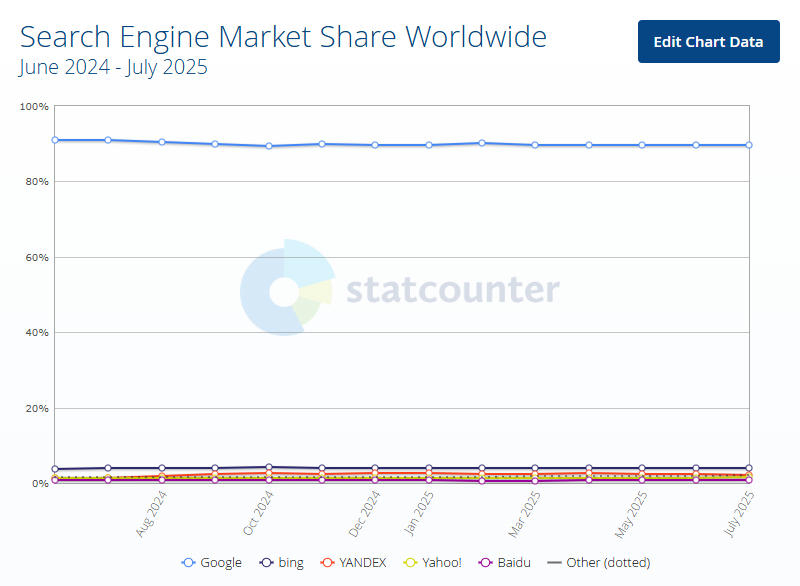800x586 pixels.
Task: Pick Google's data point marker for Aug 2024
Action: point(162,142)
